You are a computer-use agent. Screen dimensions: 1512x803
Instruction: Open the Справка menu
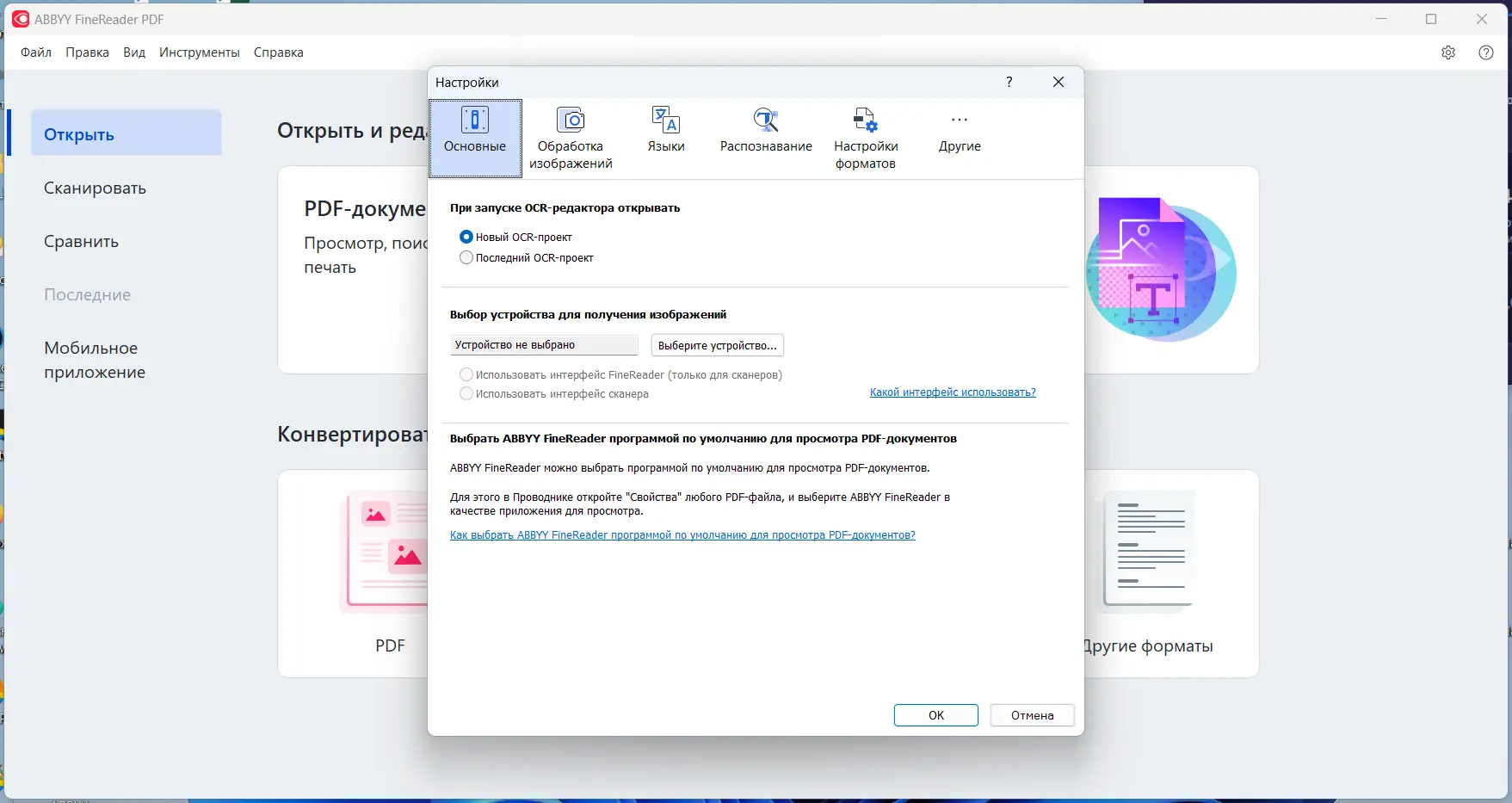coord(279,53)
